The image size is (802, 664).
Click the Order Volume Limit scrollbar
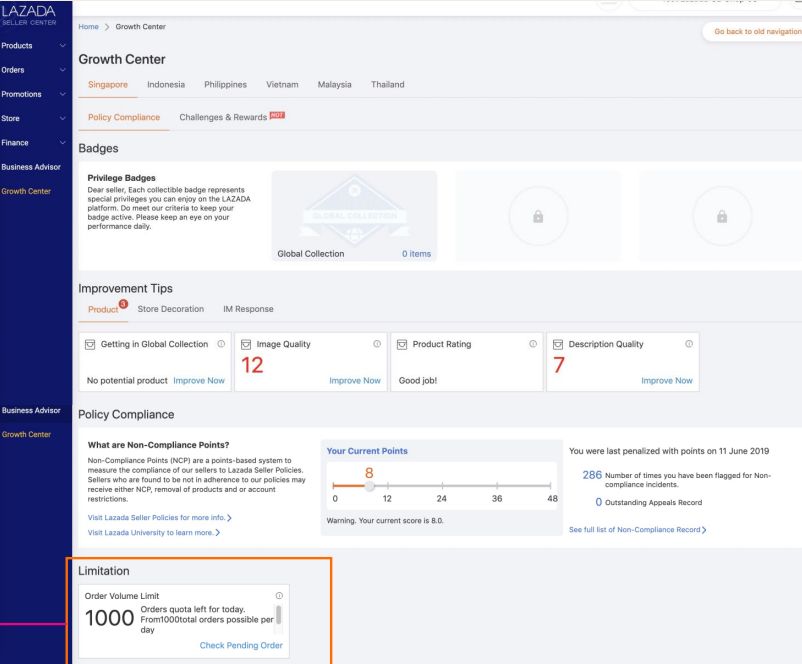(x=278, y=615)
